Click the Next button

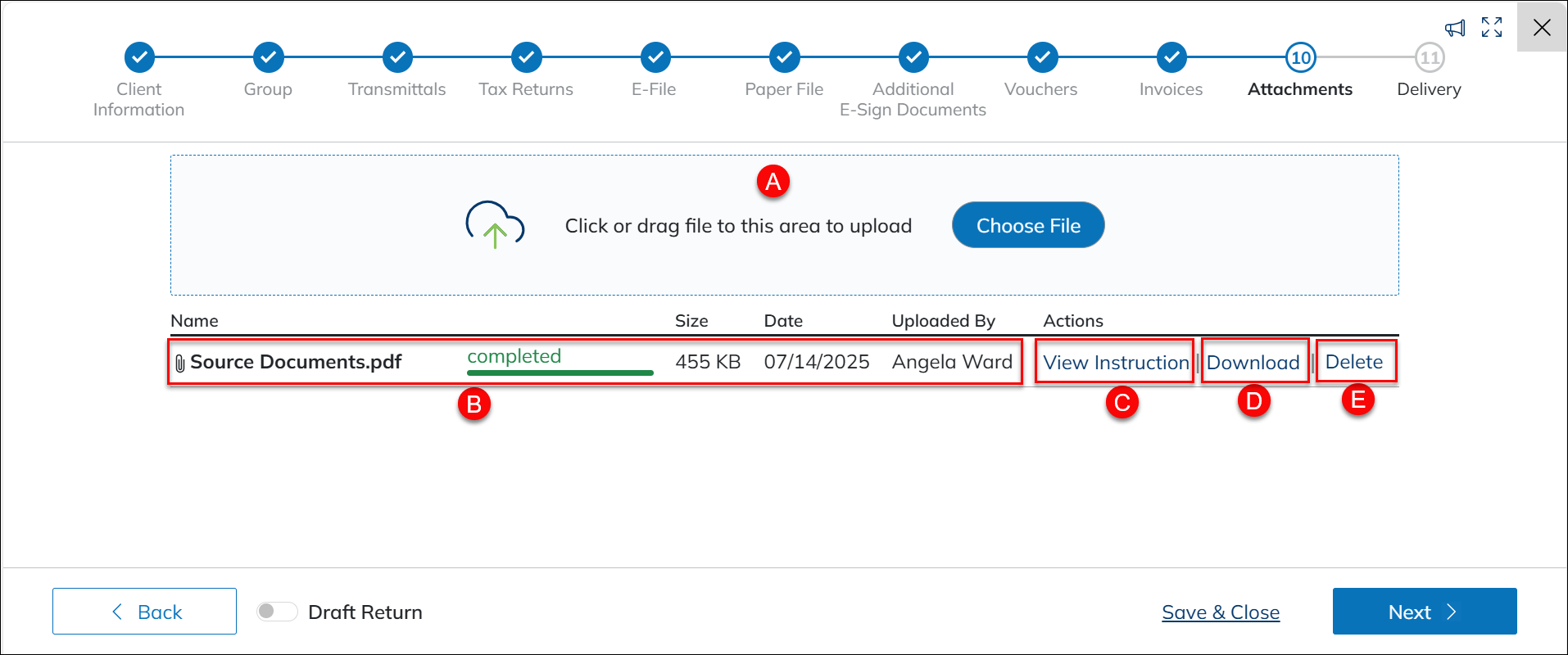1424,612
